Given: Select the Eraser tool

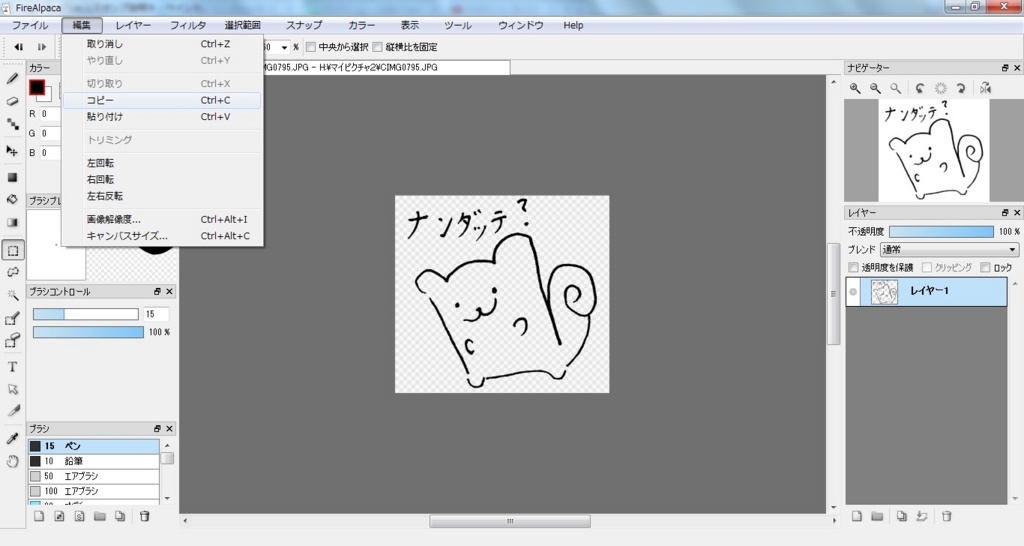Looking at the screenshot, I should coord(12,101).
